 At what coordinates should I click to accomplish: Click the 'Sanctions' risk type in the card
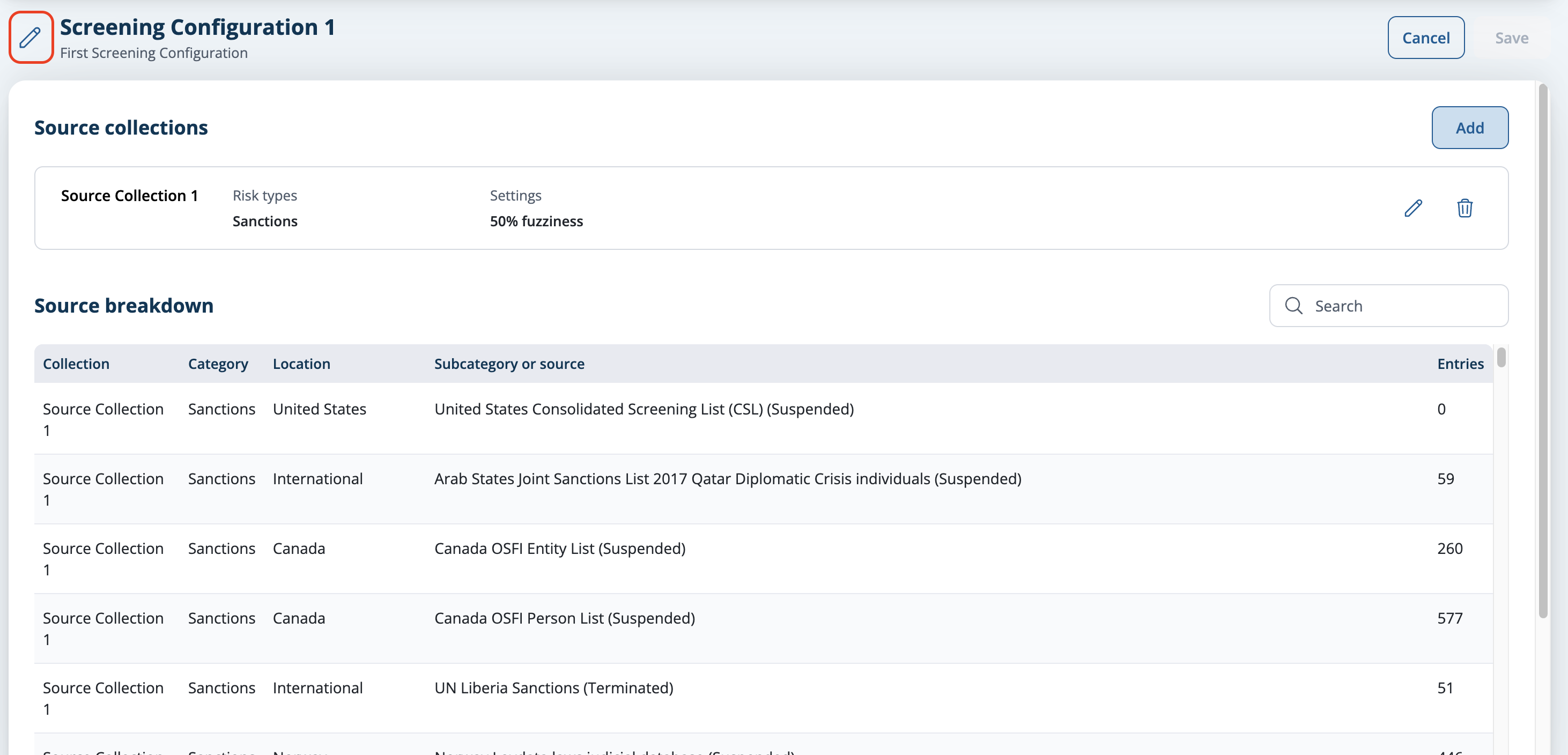click(265, 221)
